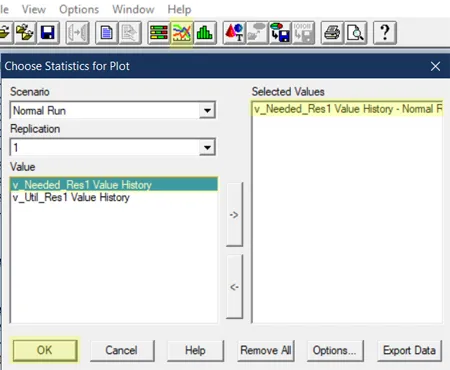
Task: Click the greyed-out speech bubble icon
Action: pyautogui.click(x=257, y=33)
